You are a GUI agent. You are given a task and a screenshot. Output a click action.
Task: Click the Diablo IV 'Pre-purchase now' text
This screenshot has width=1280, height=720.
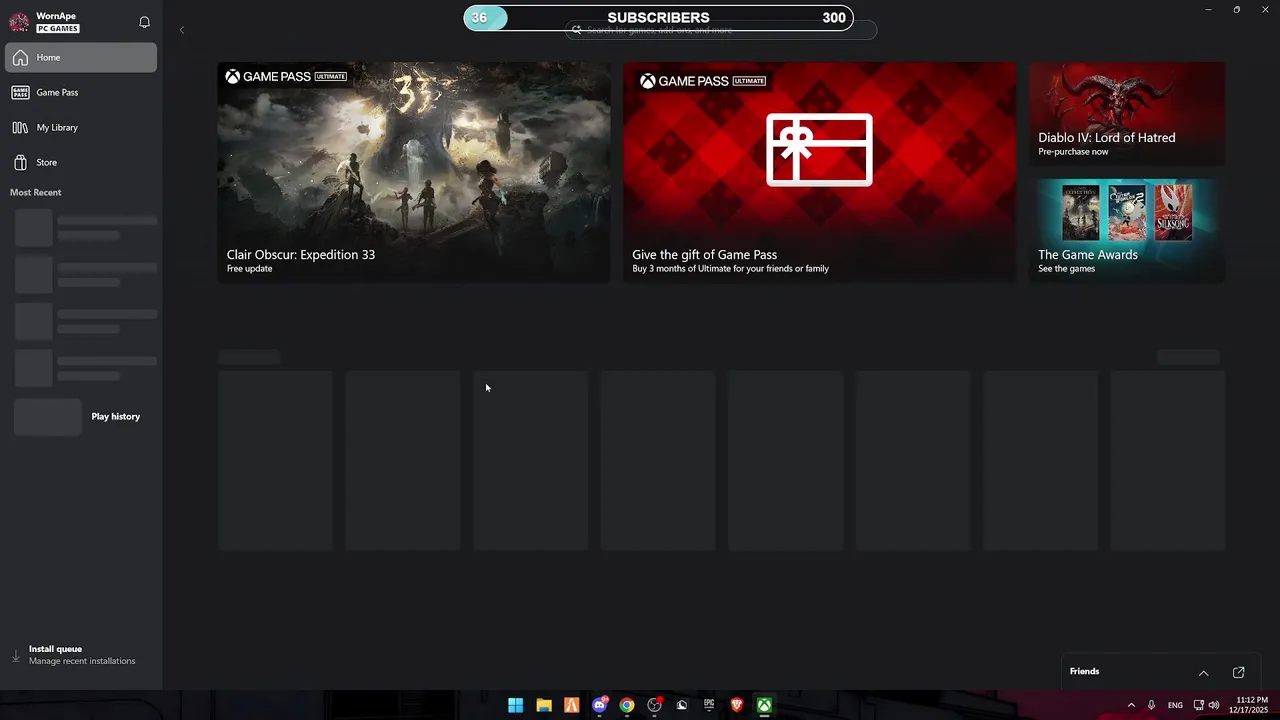(1073, 152)
